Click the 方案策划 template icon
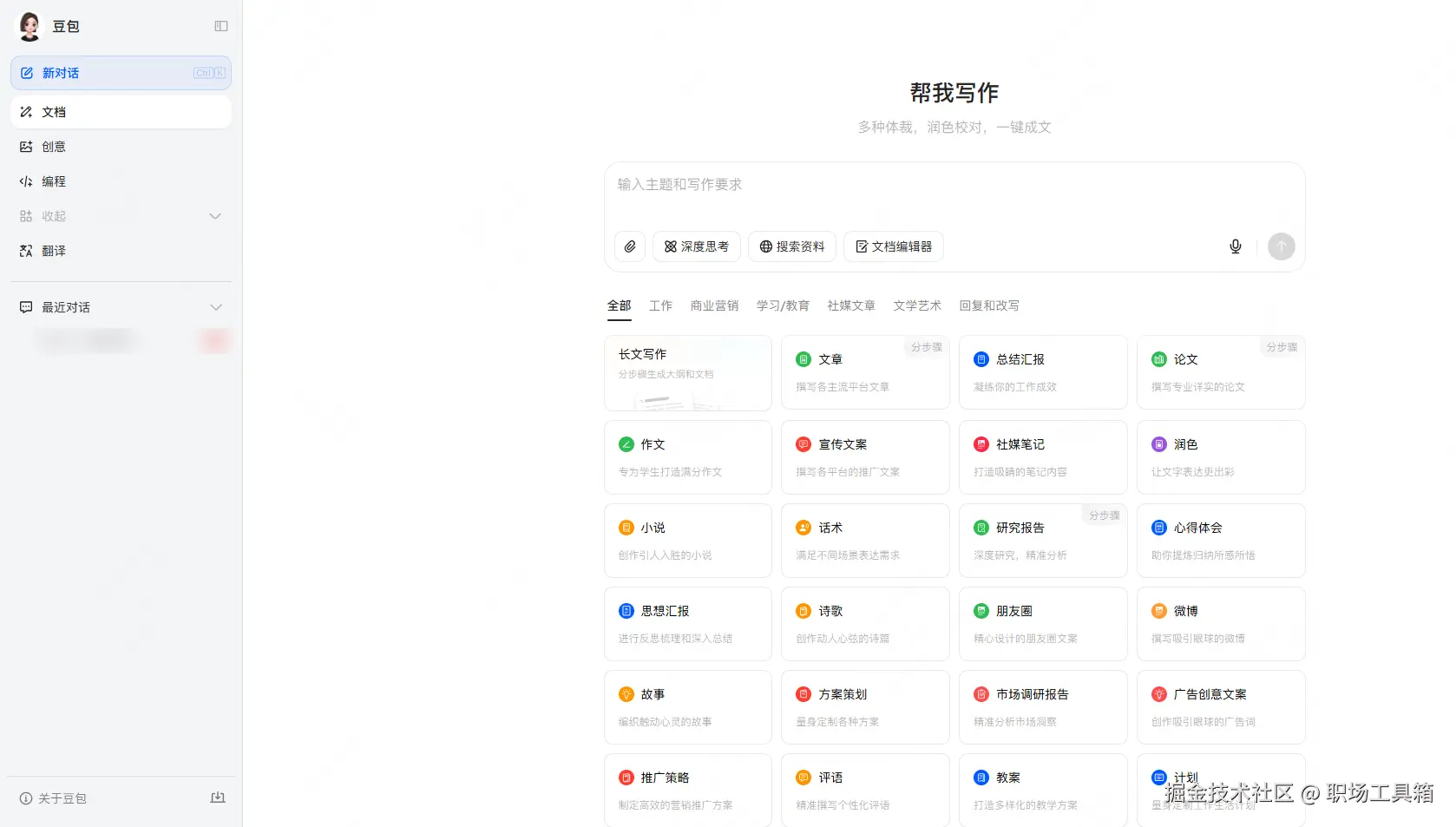This screenshot has height=827, width=1456. (803, 694)
